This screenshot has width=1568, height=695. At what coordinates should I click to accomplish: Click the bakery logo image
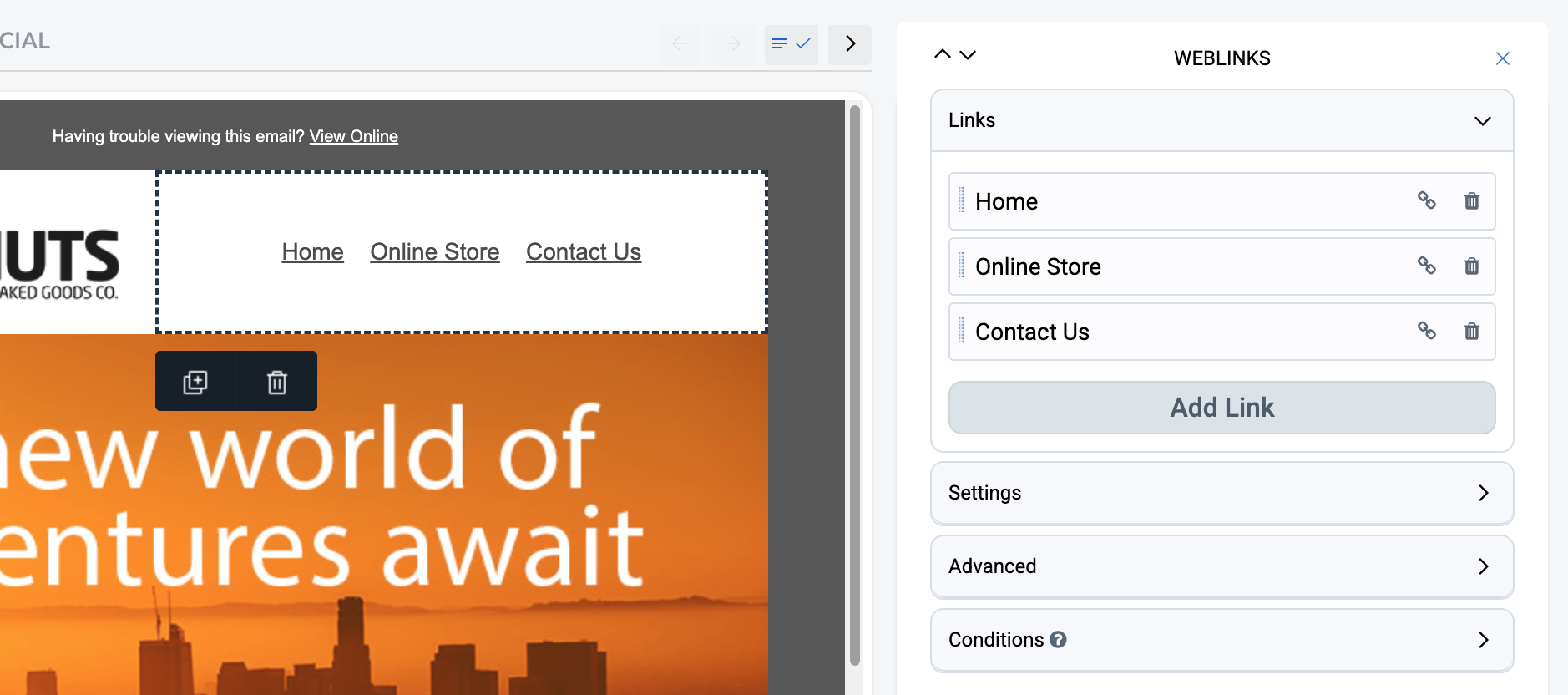coord(60,264)
